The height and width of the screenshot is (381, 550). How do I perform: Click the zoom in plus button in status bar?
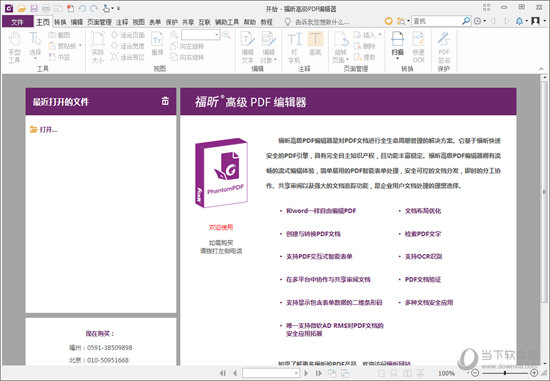click(x=534, y=373)
